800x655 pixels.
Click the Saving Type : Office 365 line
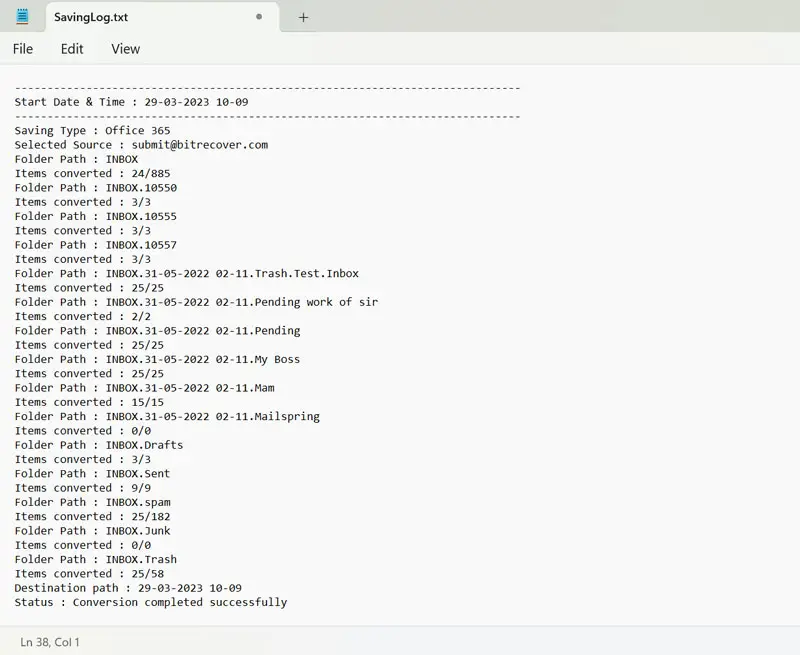point(92,131)
